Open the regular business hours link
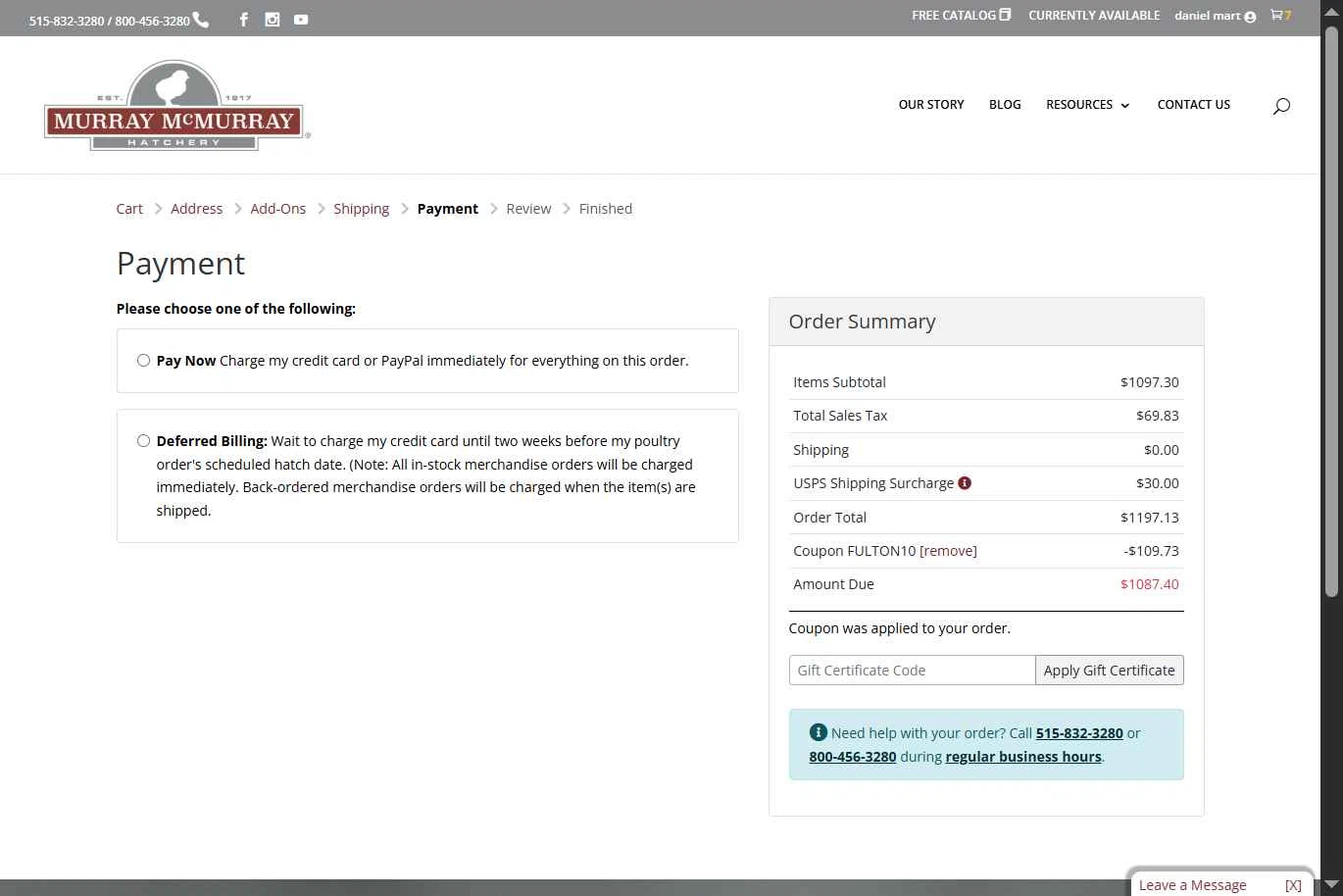 tap(1023, 757)
